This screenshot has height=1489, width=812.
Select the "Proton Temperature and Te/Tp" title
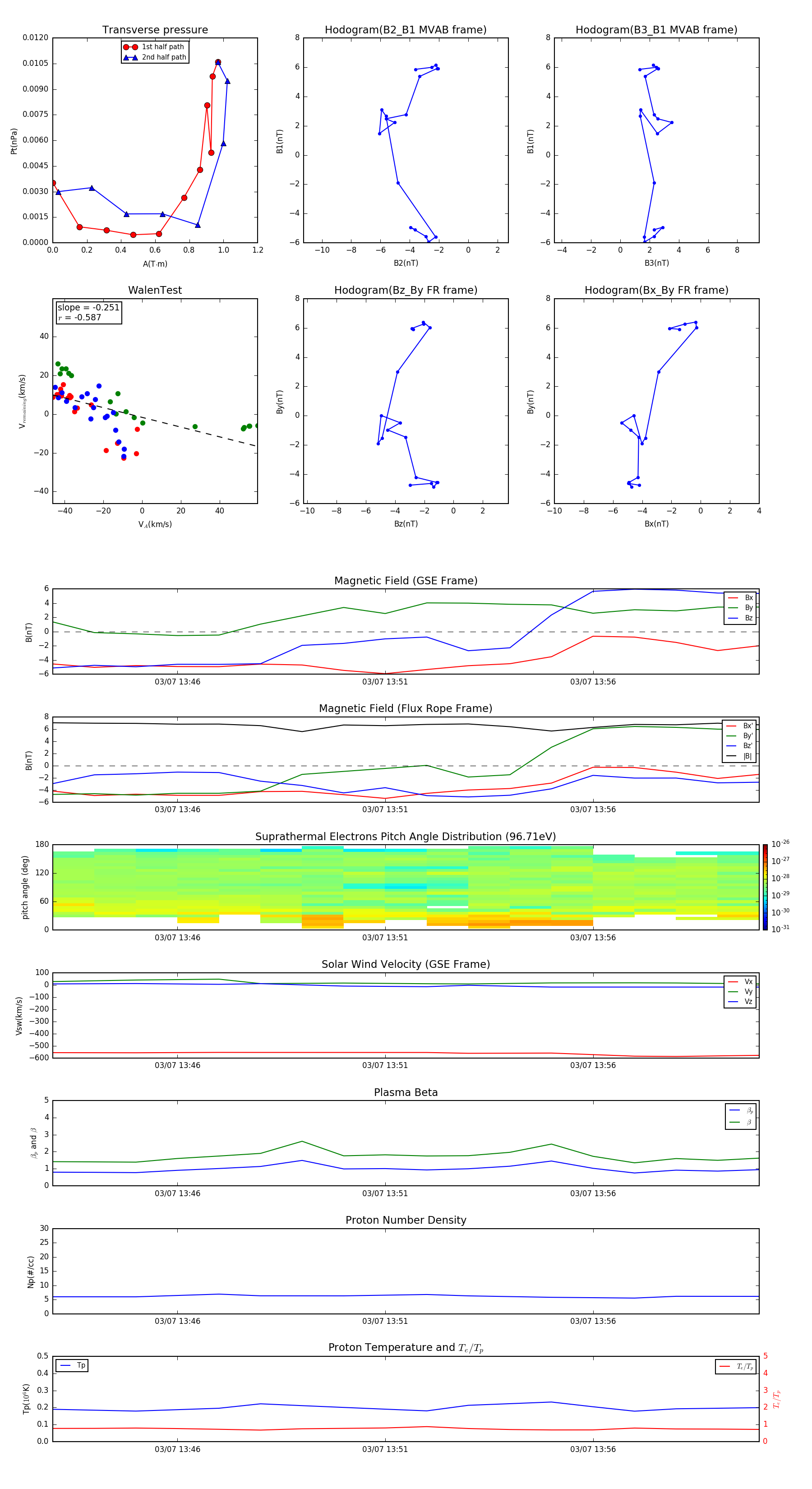[406, 1348]
